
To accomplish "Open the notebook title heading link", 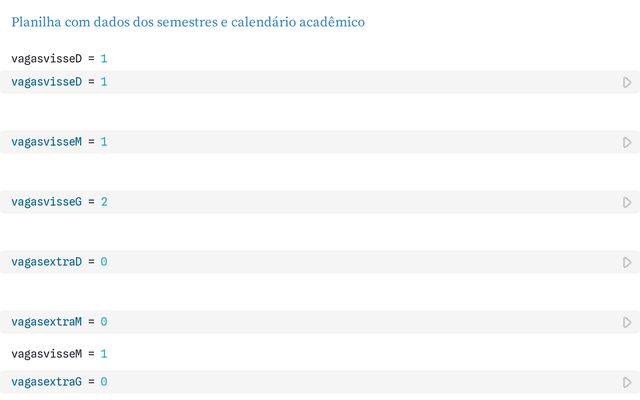I will click(x=188, y=22).
